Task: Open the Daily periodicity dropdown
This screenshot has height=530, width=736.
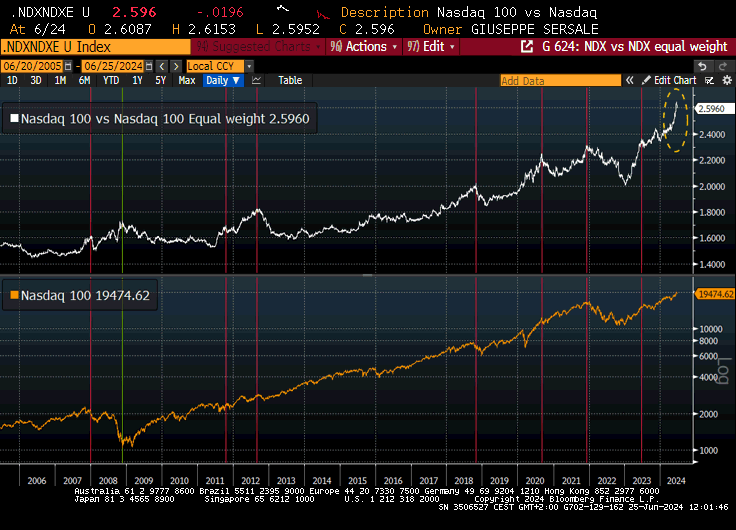Action: pos(223,80)
